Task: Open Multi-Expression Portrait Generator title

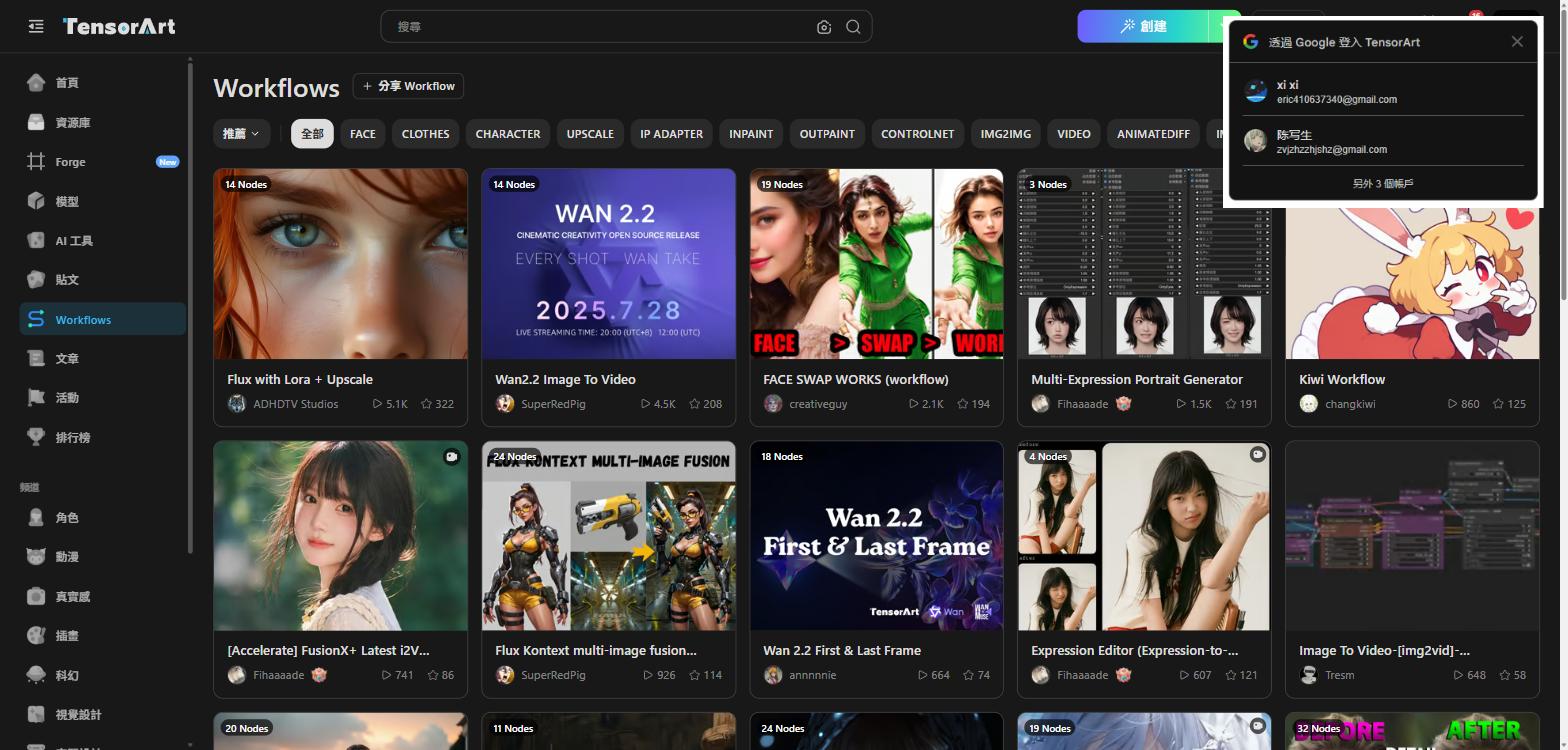Action: 1137,379
